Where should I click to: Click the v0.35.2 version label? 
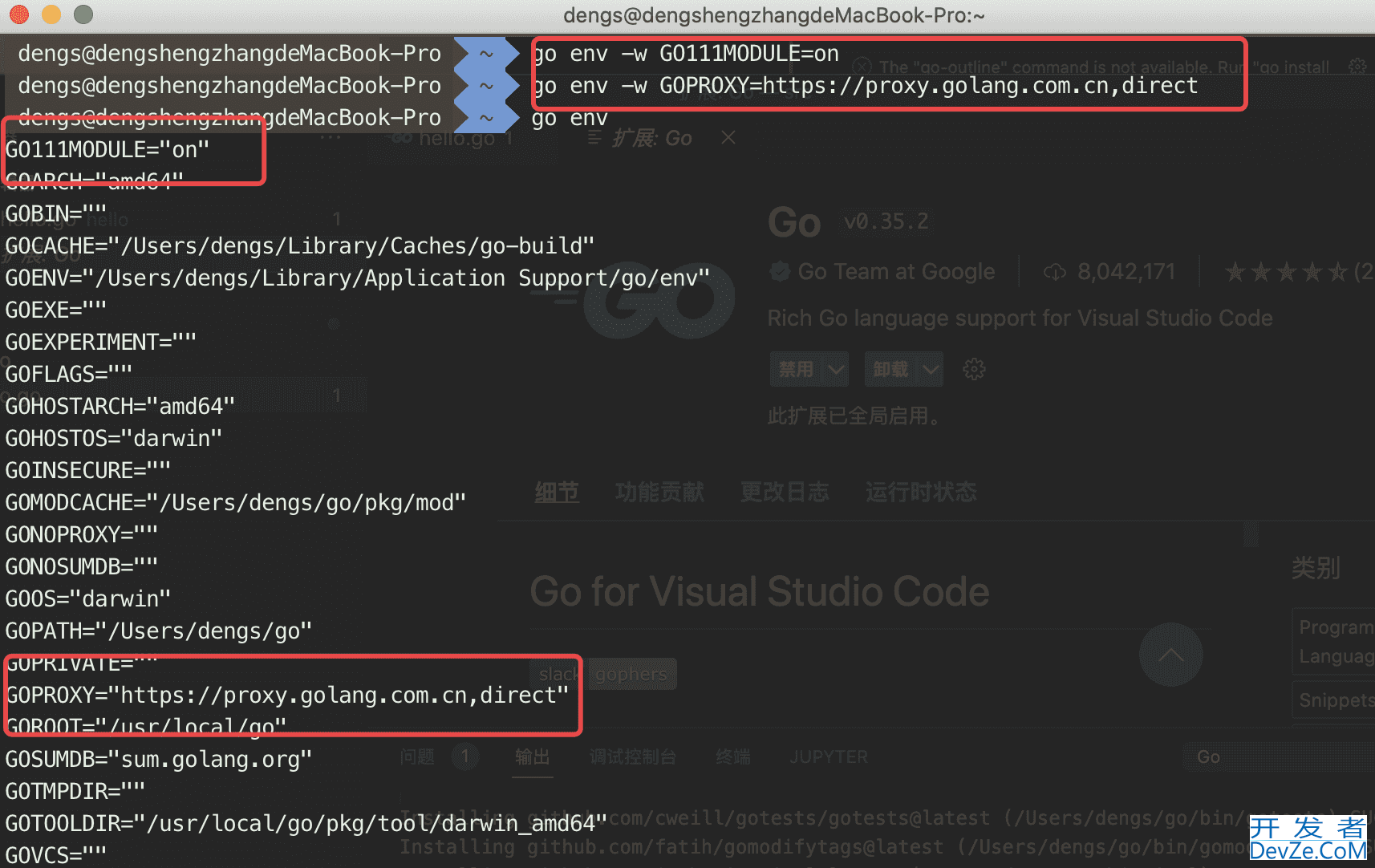click(886, 221)
